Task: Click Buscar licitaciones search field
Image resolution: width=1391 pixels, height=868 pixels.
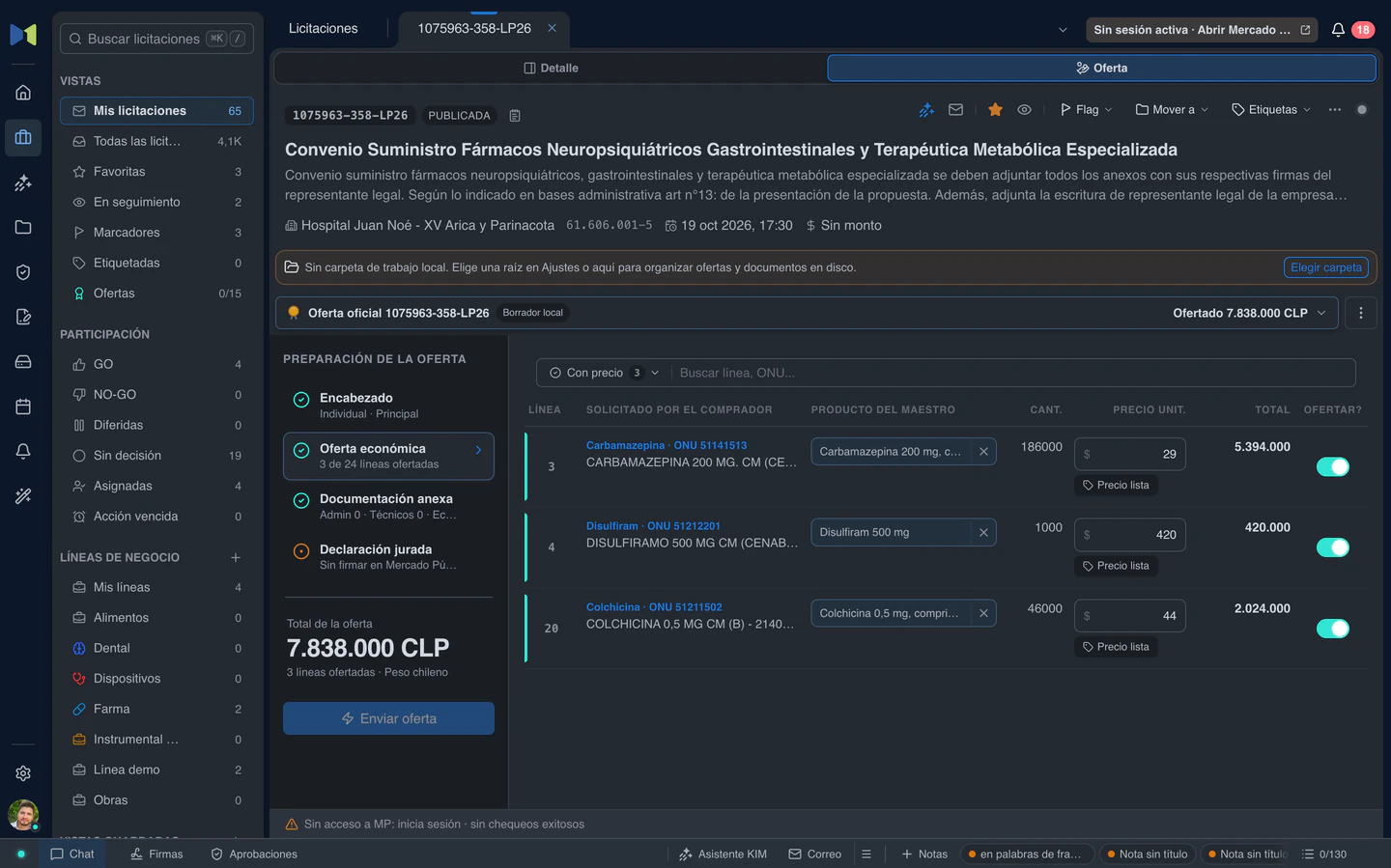Action: 156,39
